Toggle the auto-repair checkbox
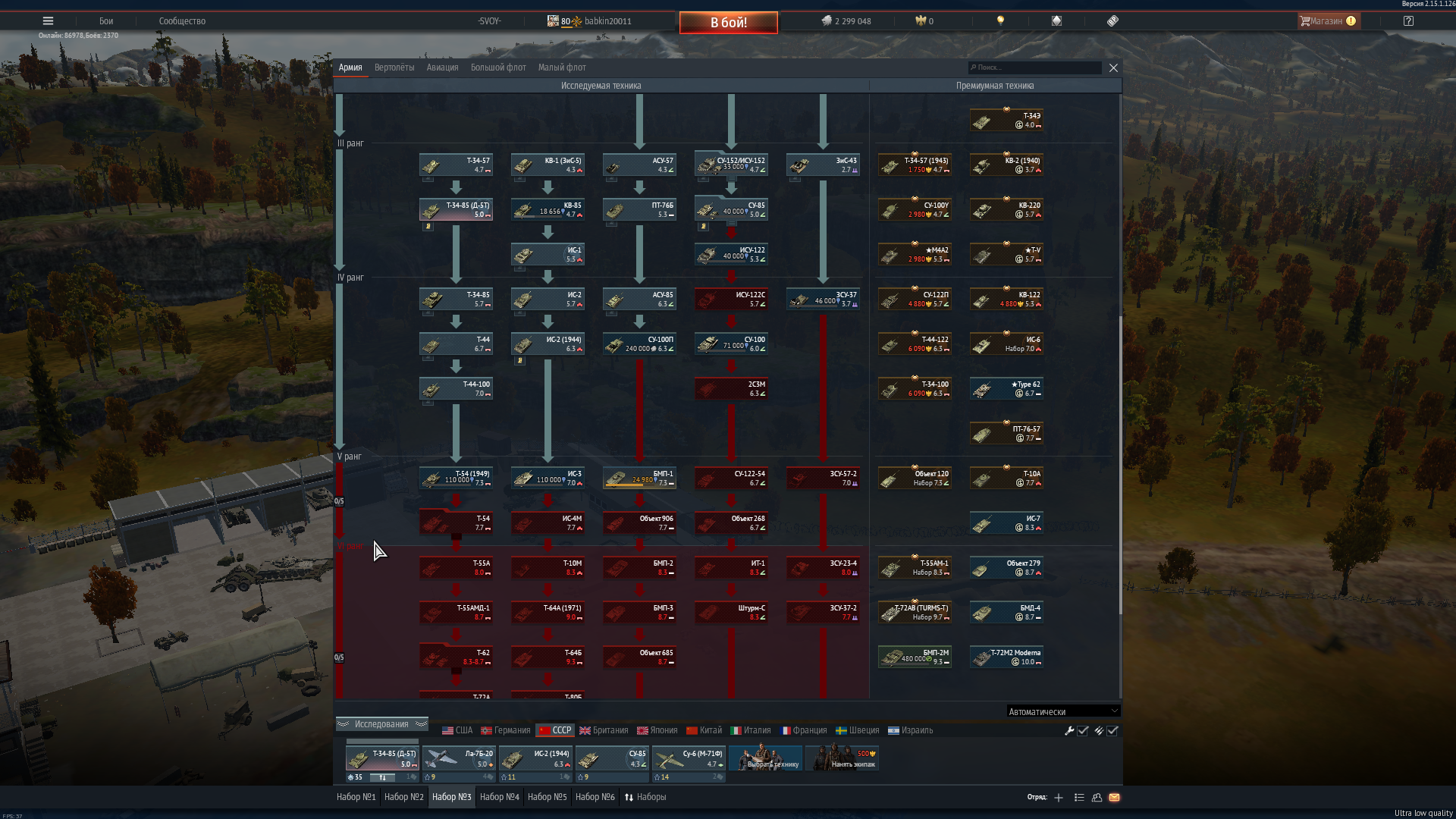 pos(1083,731)
